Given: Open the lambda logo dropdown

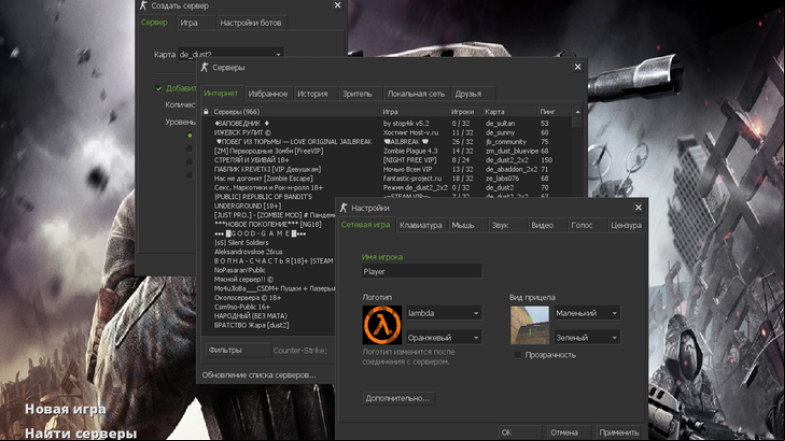Looking at the screenshot, I should [x=444, y=313].
